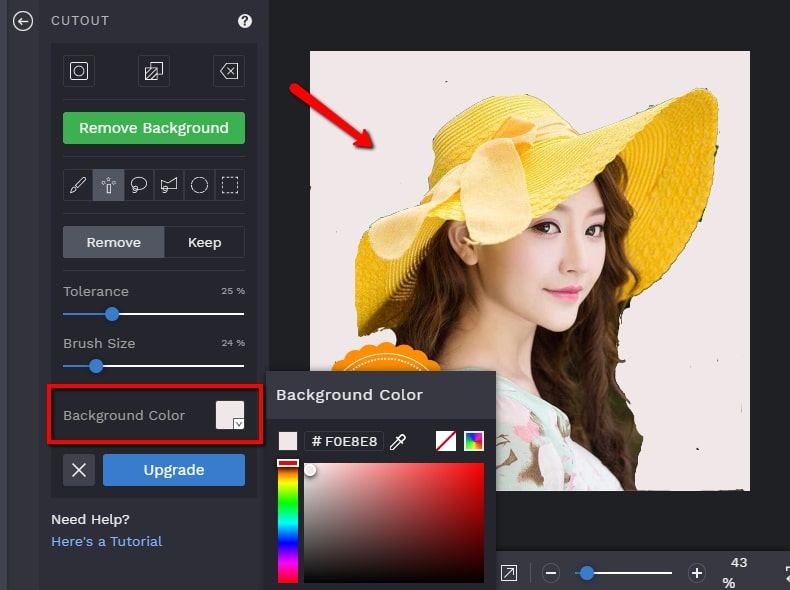This screenshot has width=790, height=590.
Task: Zoom in with the plus button
Action: point(697,573)
